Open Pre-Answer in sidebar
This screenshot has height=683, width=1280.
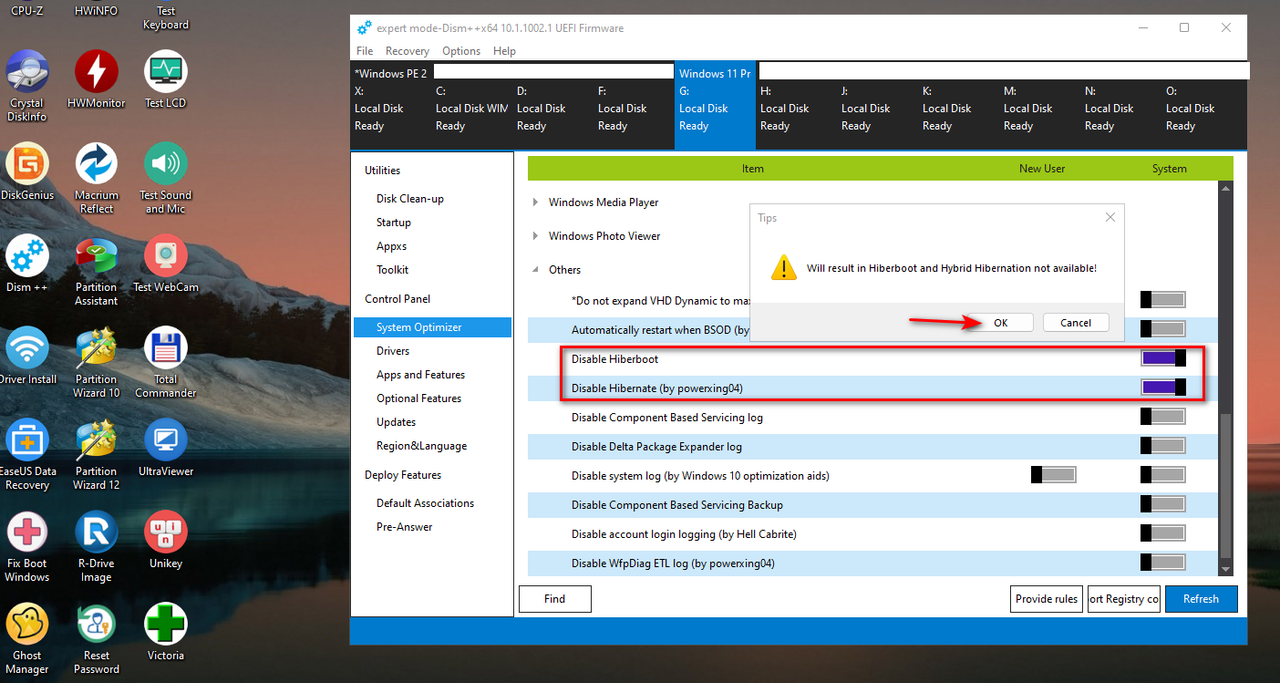pos(405,527)
